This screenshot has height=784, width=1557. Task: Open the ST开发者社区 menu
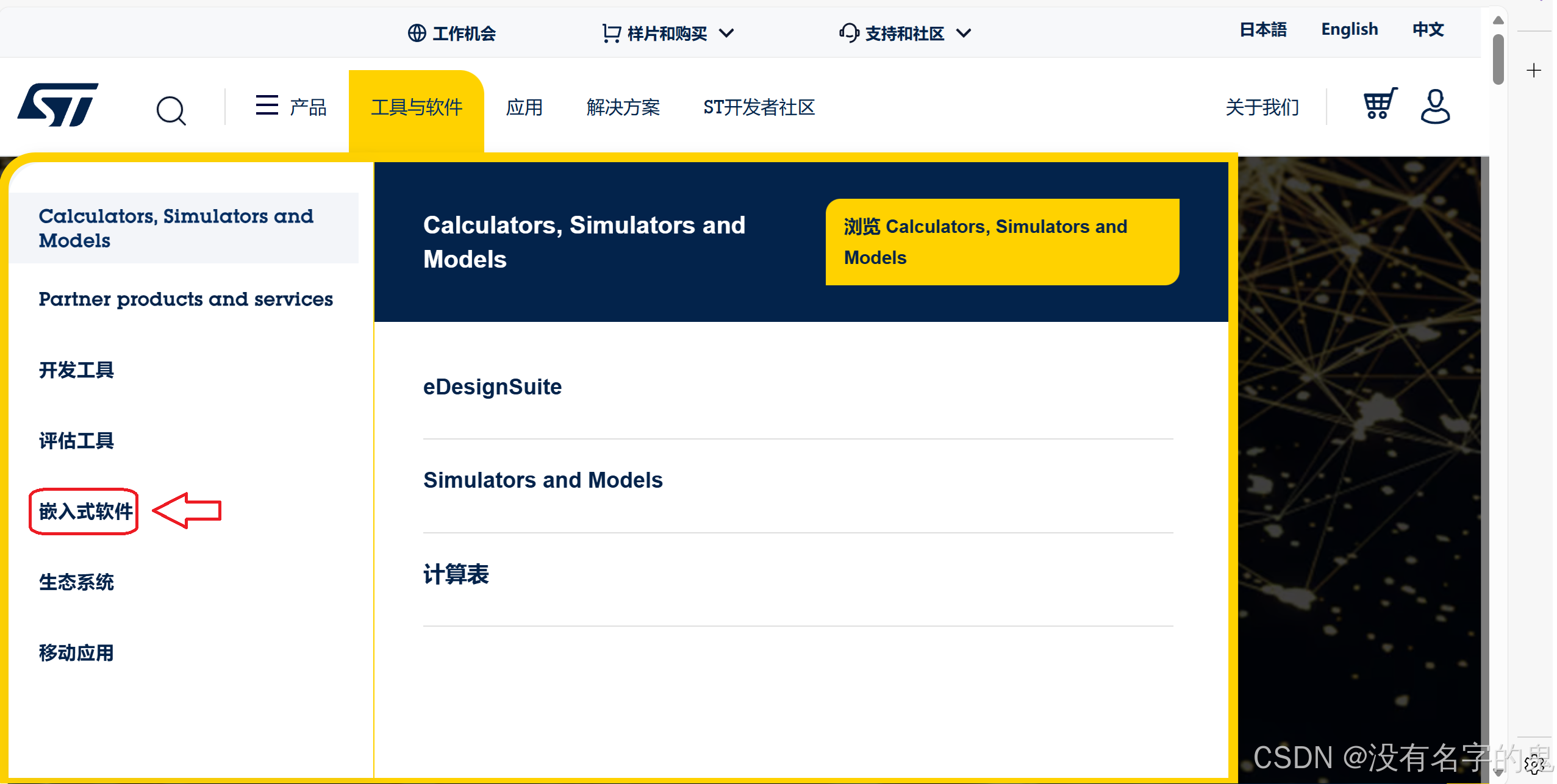[x=759, y=107]
